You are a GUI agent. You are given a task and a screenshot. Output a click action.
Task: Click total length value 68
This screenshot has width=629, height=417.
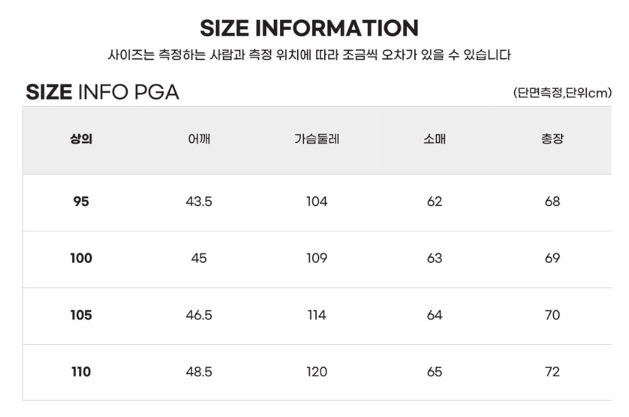[x=552, y=201]
